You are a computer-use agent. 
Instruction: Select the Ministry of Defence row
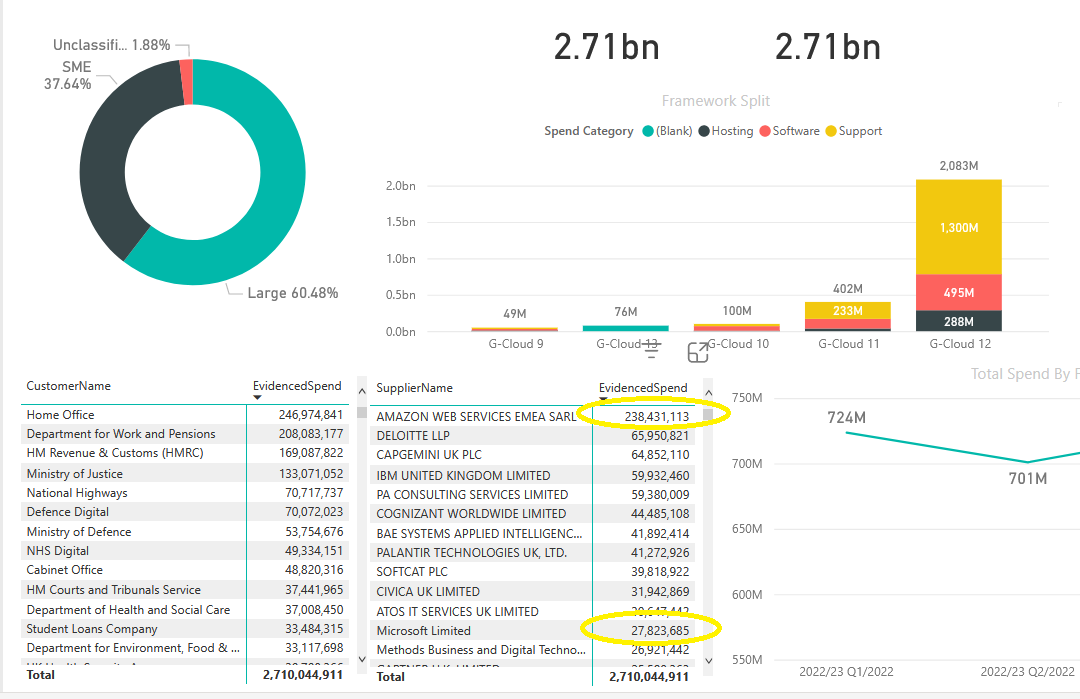pyautogui.click(x=185, y=532)
